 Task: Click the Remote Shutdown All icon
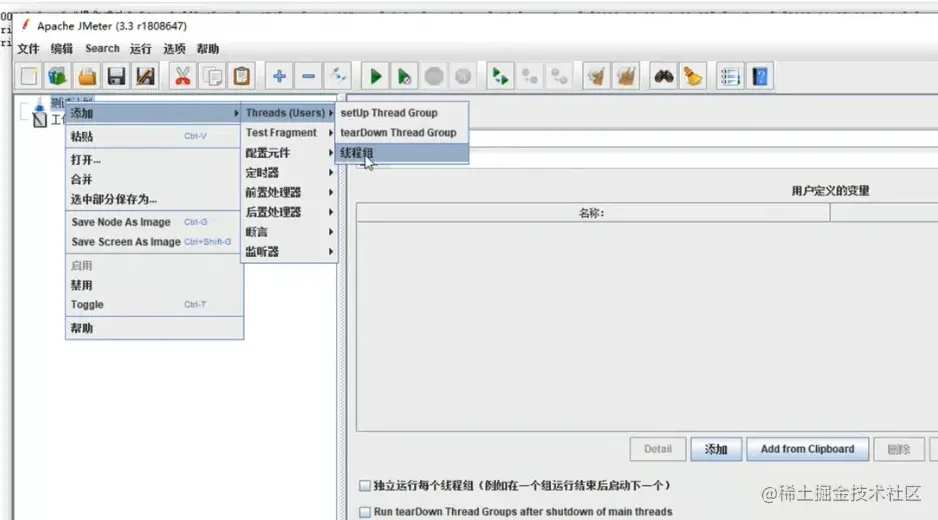pos(559,77)
